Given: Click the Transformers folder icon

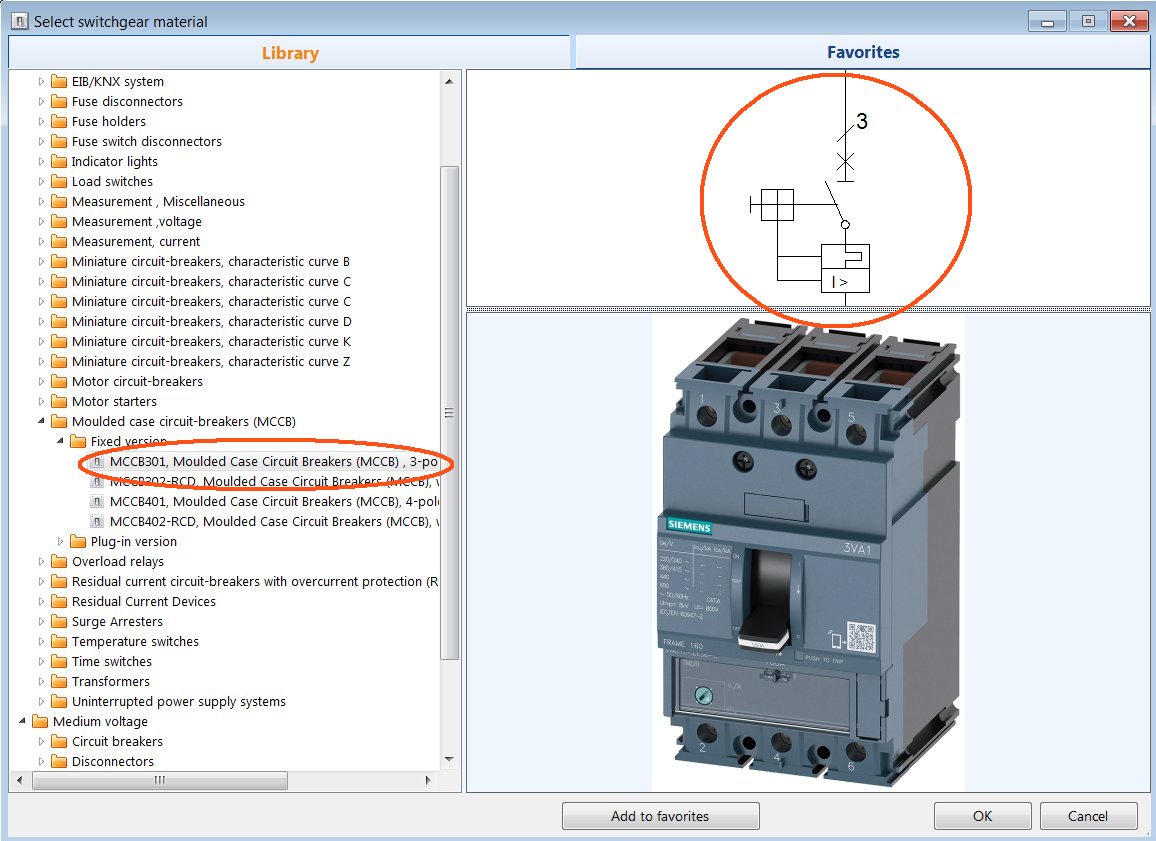Looking at the screenshot, I should click(x=59, y=682).
